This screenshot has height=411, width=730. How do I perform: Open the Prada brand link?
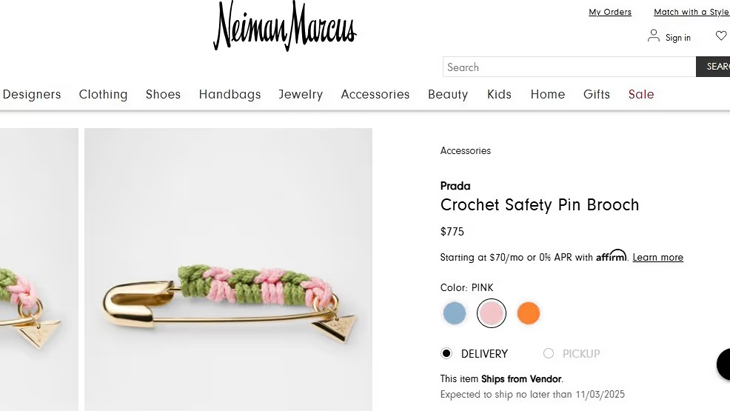pyautogui.click(x=455, y=185)
